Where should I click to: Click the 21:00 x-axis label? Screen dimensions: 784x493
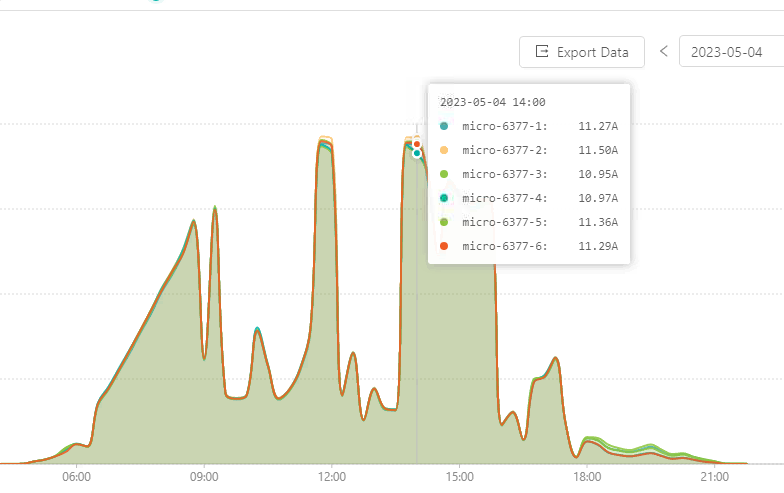pos(714,478)
